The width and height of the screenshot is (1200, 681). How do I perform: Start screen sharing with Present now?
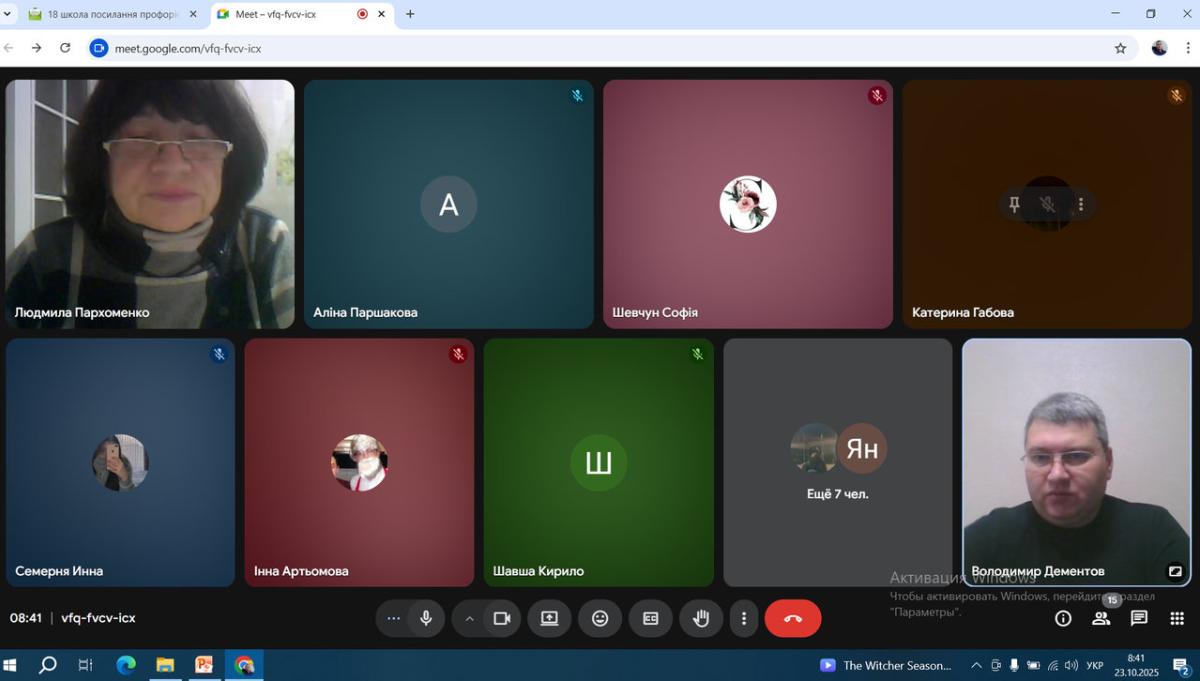549,619
